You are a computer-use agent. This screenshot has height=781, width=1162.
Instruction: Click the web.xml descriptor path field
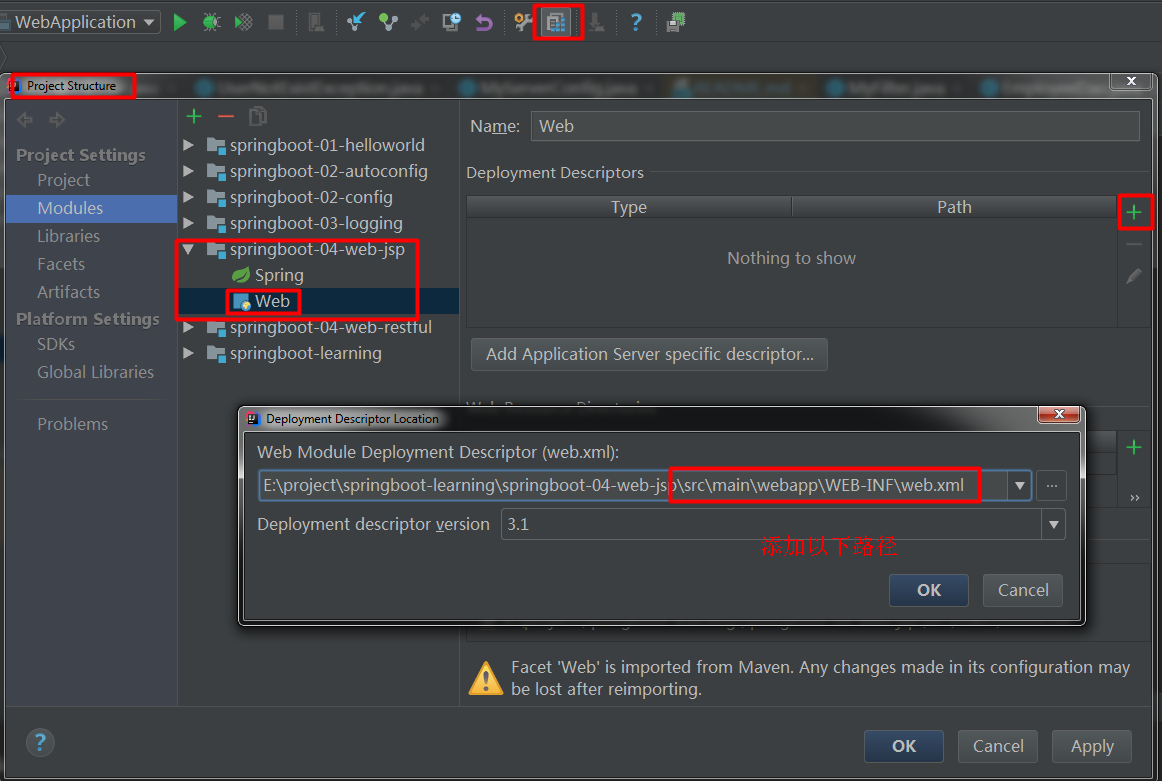[634, 486]
